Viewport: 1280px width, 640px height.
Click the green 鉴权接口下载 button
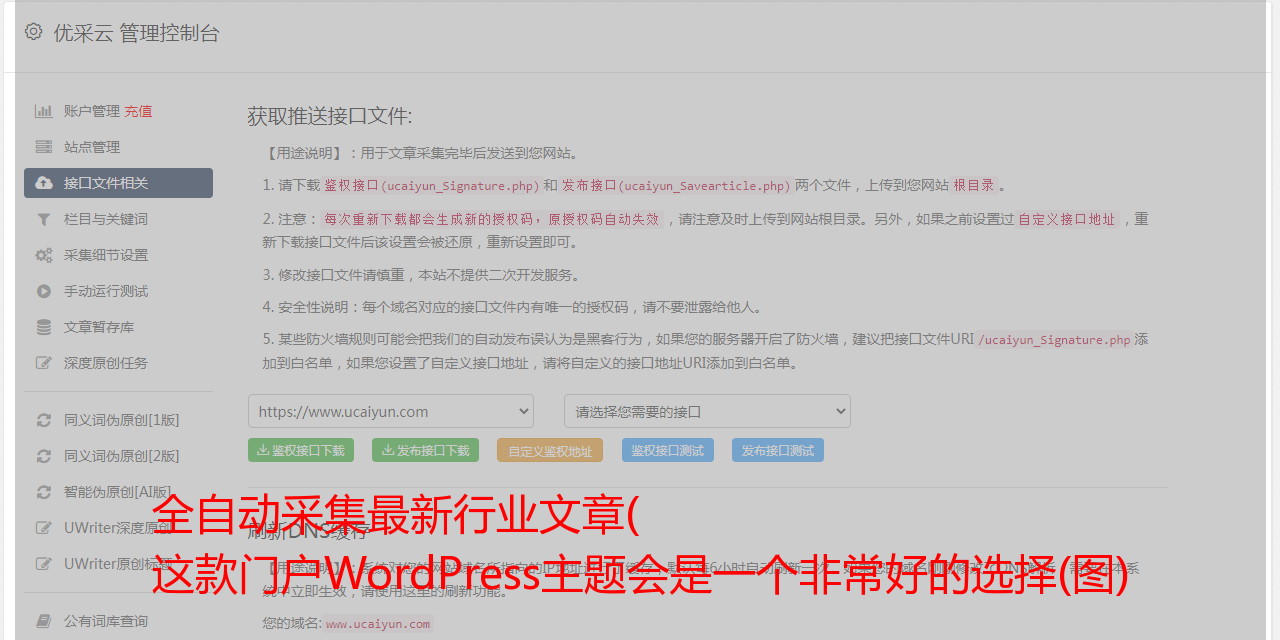tap(300, 450)
